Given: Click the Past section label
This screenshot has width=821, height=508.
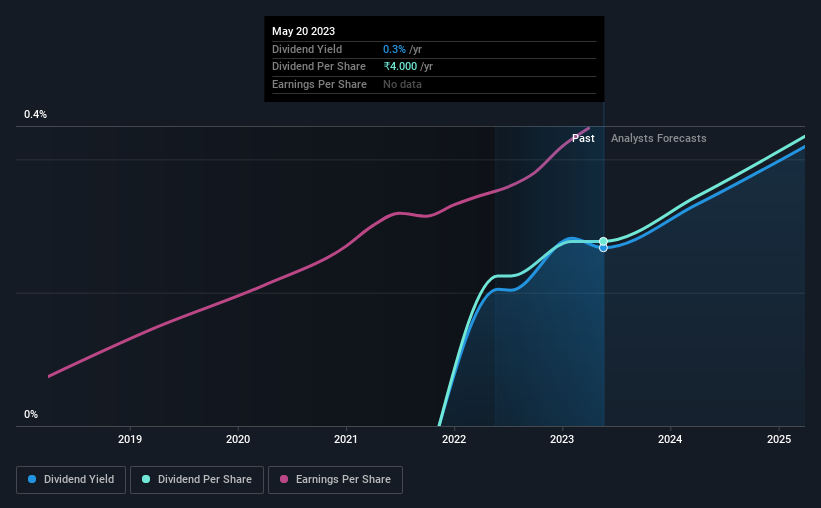Looking at the screenshot, I should (x=583, y=138).
